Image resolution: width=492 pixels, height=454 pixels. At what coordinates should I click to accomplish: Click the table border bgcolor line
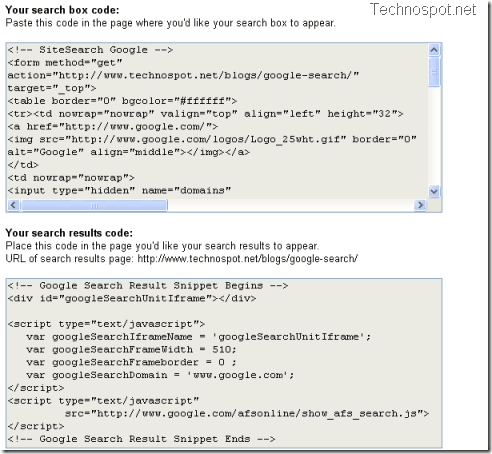point(122,101)
